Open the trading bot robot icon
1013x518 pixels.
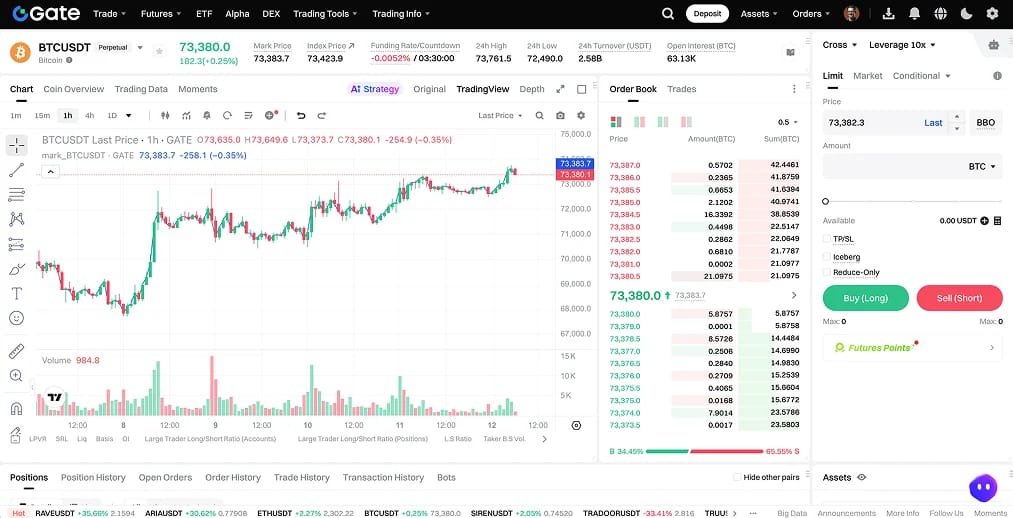point(994,45)
